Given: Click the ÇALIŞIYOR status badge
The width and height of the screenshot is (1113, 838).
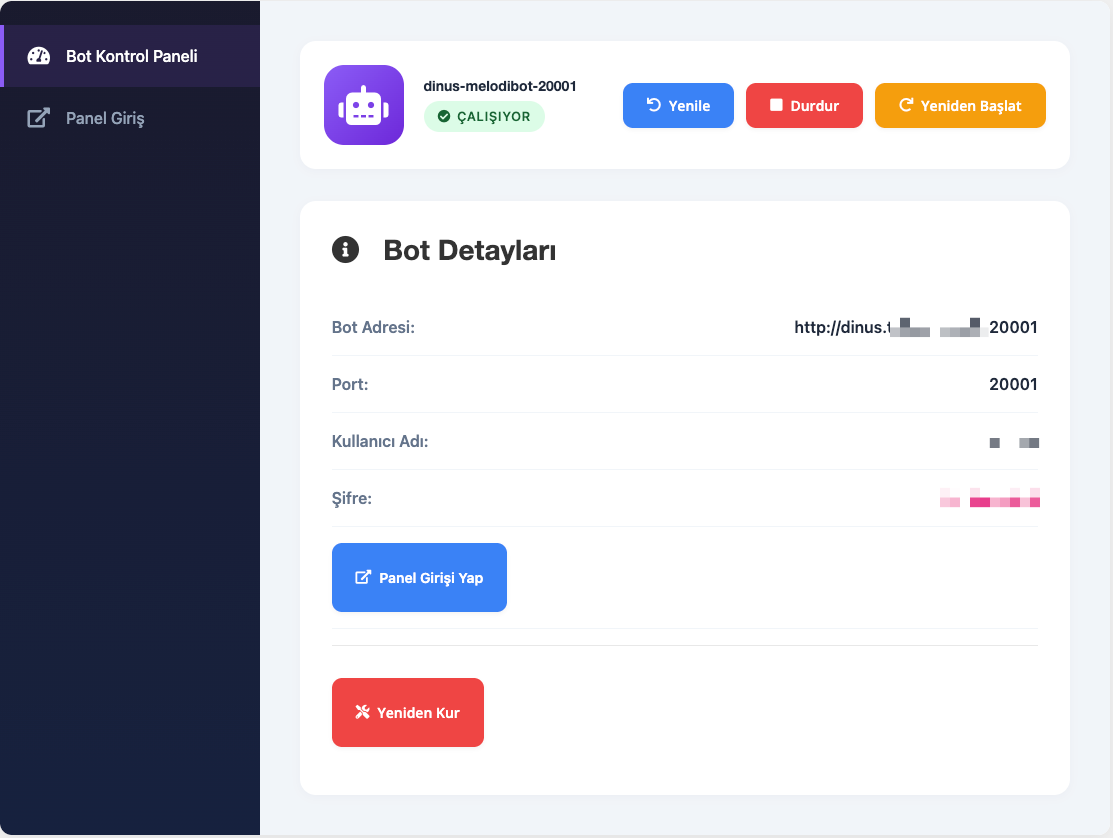Looking at the screenshot, I should click(484, 116).
